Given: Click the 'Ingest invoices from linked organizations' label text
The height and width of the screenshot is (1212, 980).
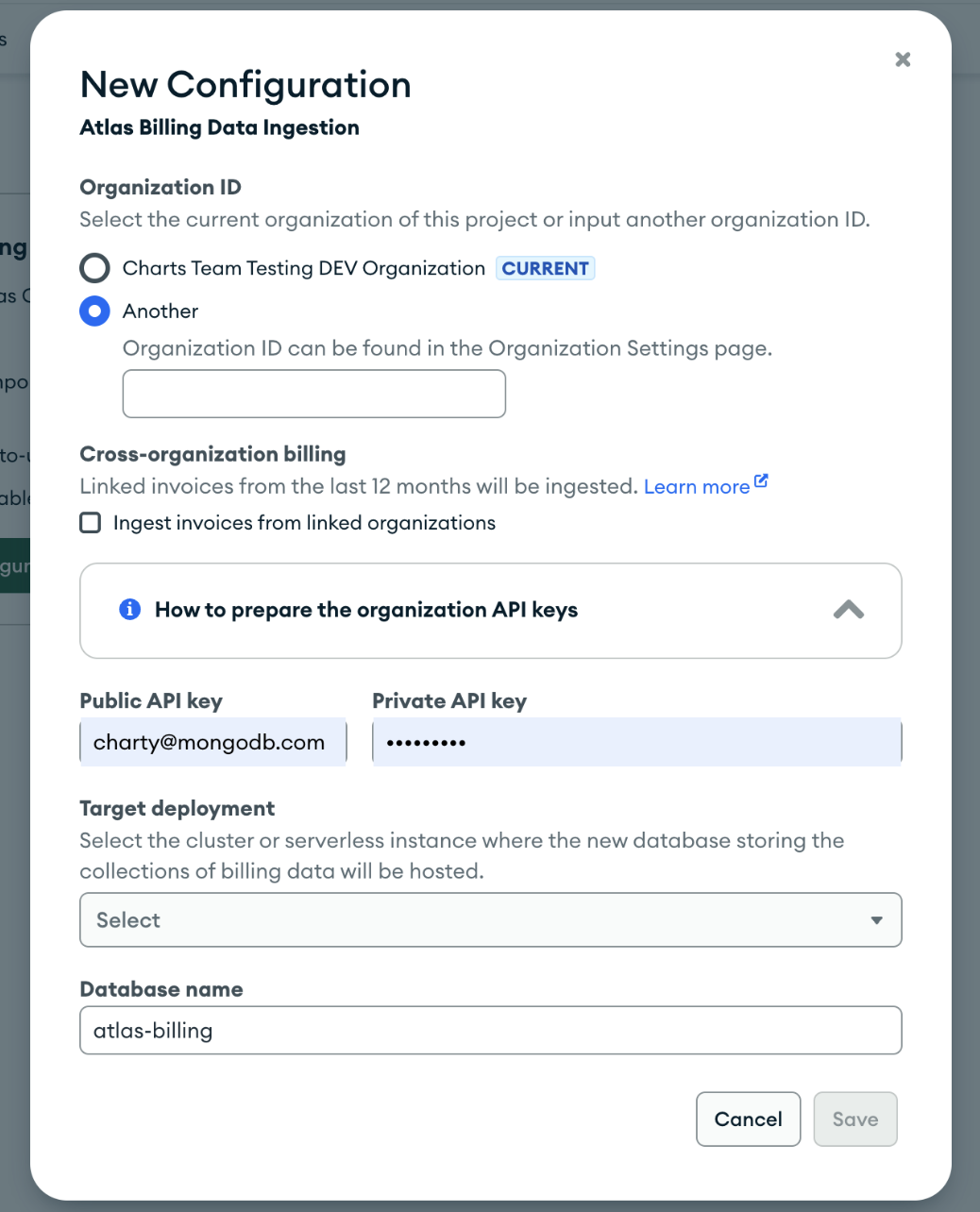Looking at the screenshot, I should point(304,523).
